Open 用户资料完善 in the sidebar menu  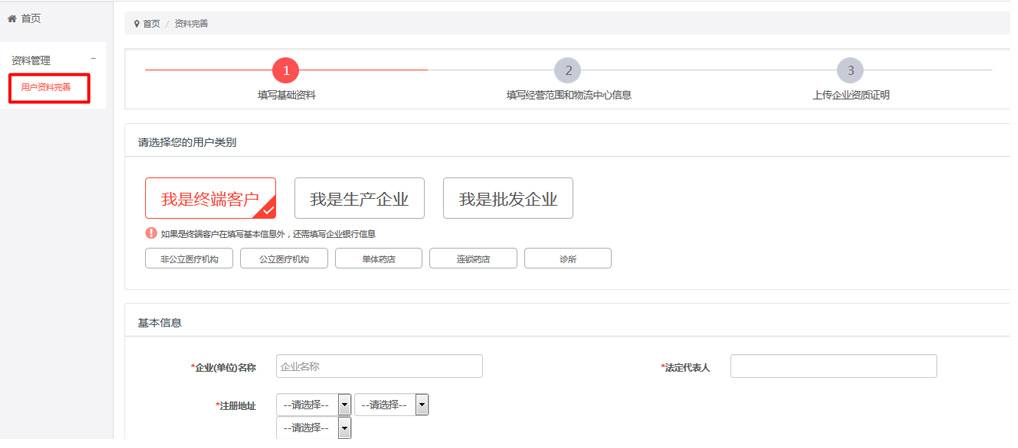(x=46, y=88)
